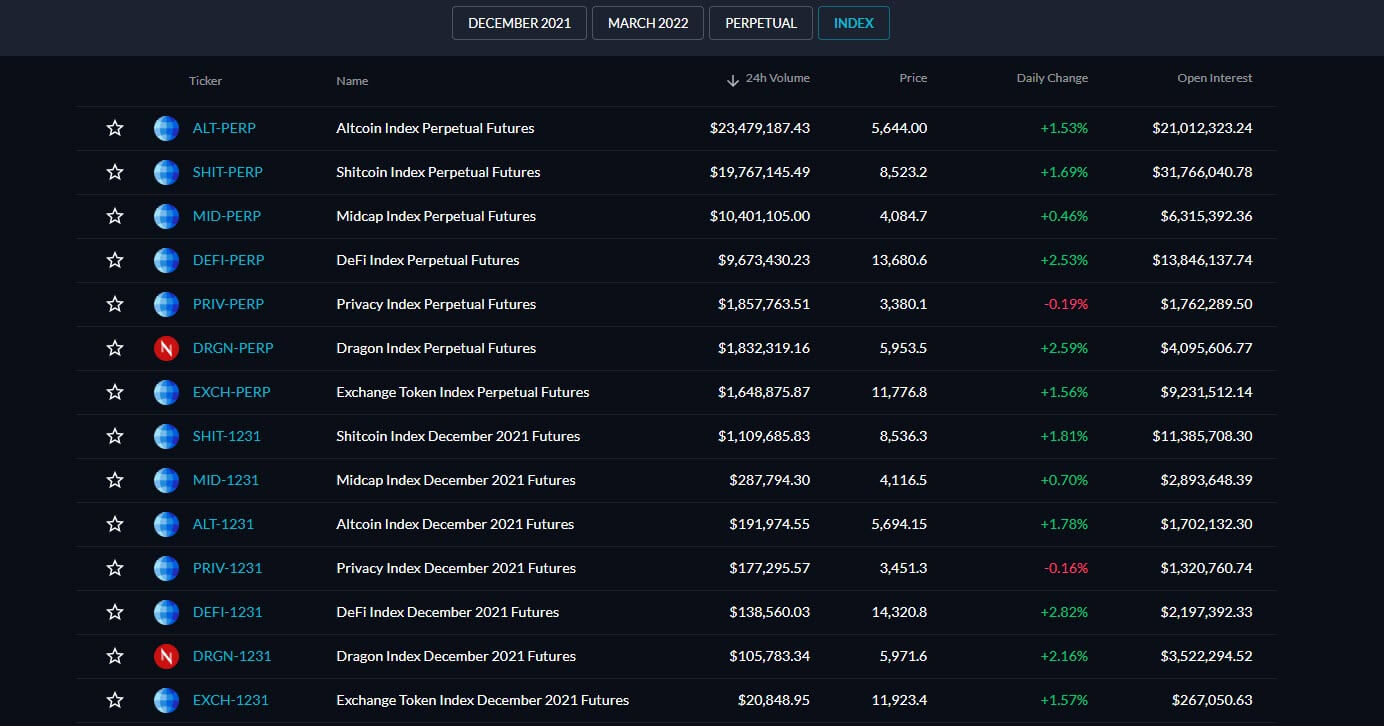This screenshot has height=726, width=1384.
Task: Open the ALT-PERP ticker link
Action: [x=225, y=128]
